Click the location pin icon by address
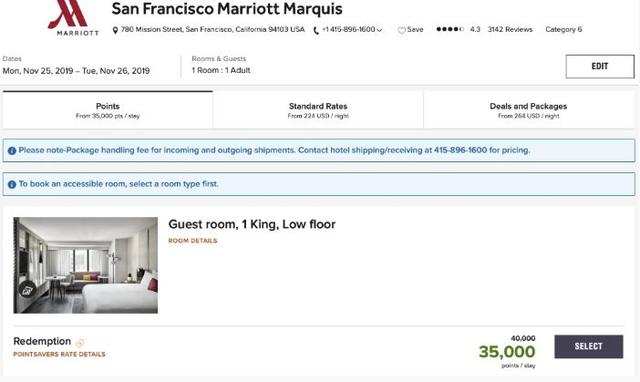Screen dimensions: 640x382 coord(115,30)
